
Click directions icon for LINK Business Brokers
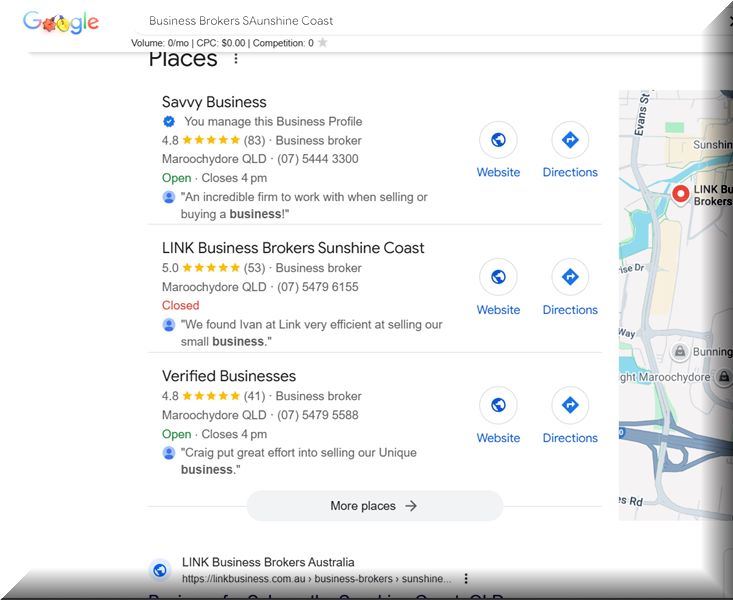[x=570, y=277]
